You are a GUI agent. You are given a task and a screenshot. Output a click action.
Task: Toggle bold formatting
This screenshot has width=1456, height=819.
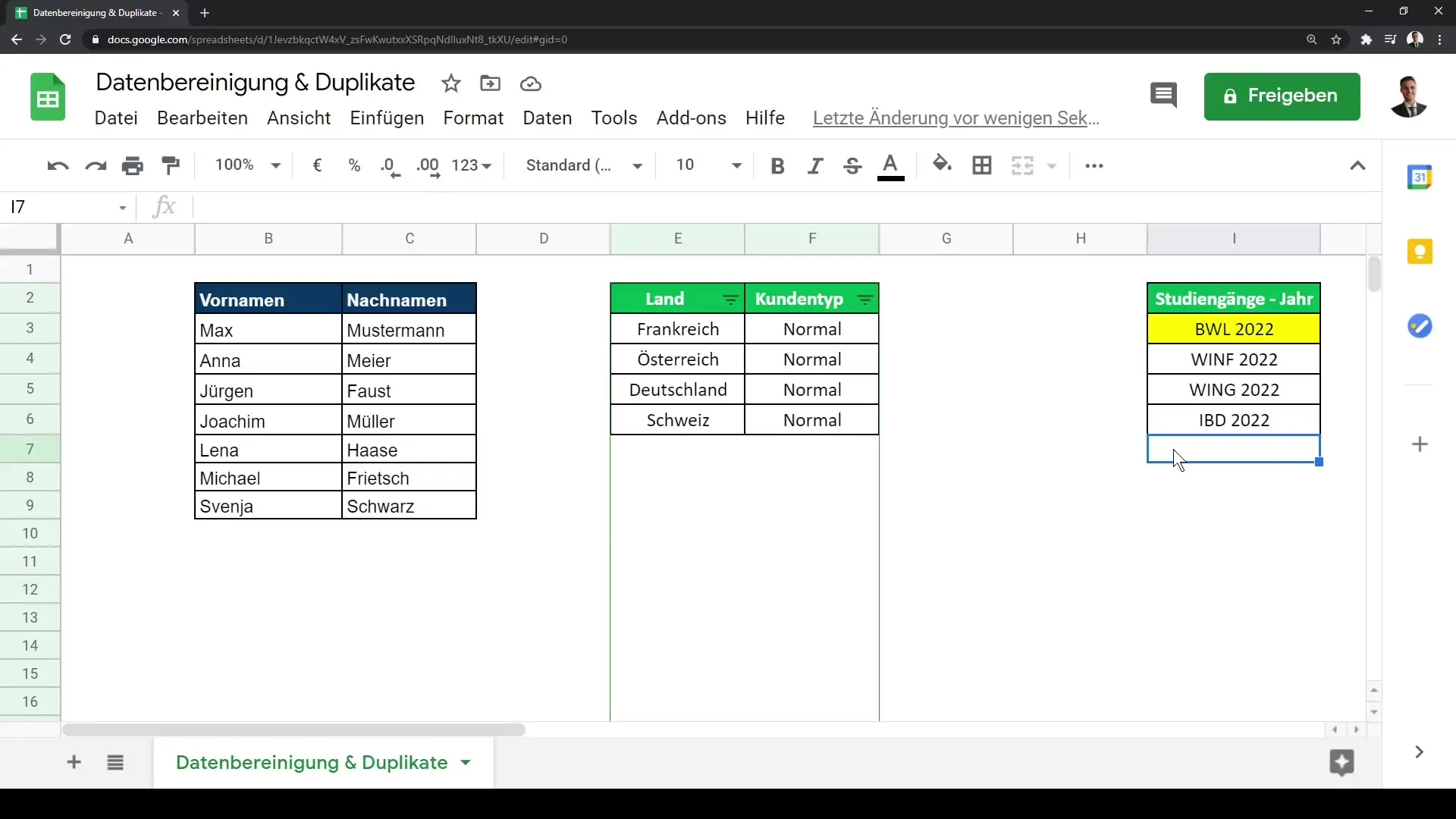(777, 166)
